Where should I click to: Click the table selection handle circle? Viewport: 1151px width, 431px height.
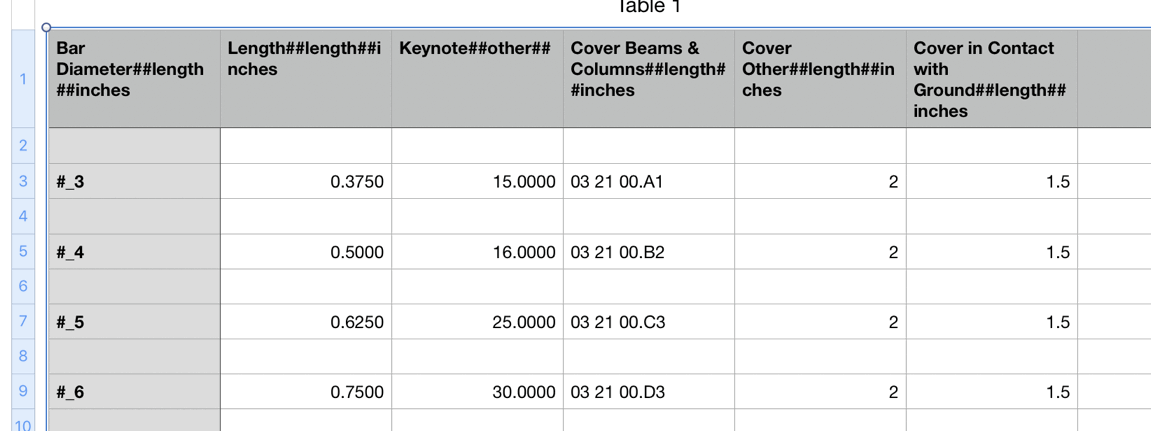click(x=46, y=27)
